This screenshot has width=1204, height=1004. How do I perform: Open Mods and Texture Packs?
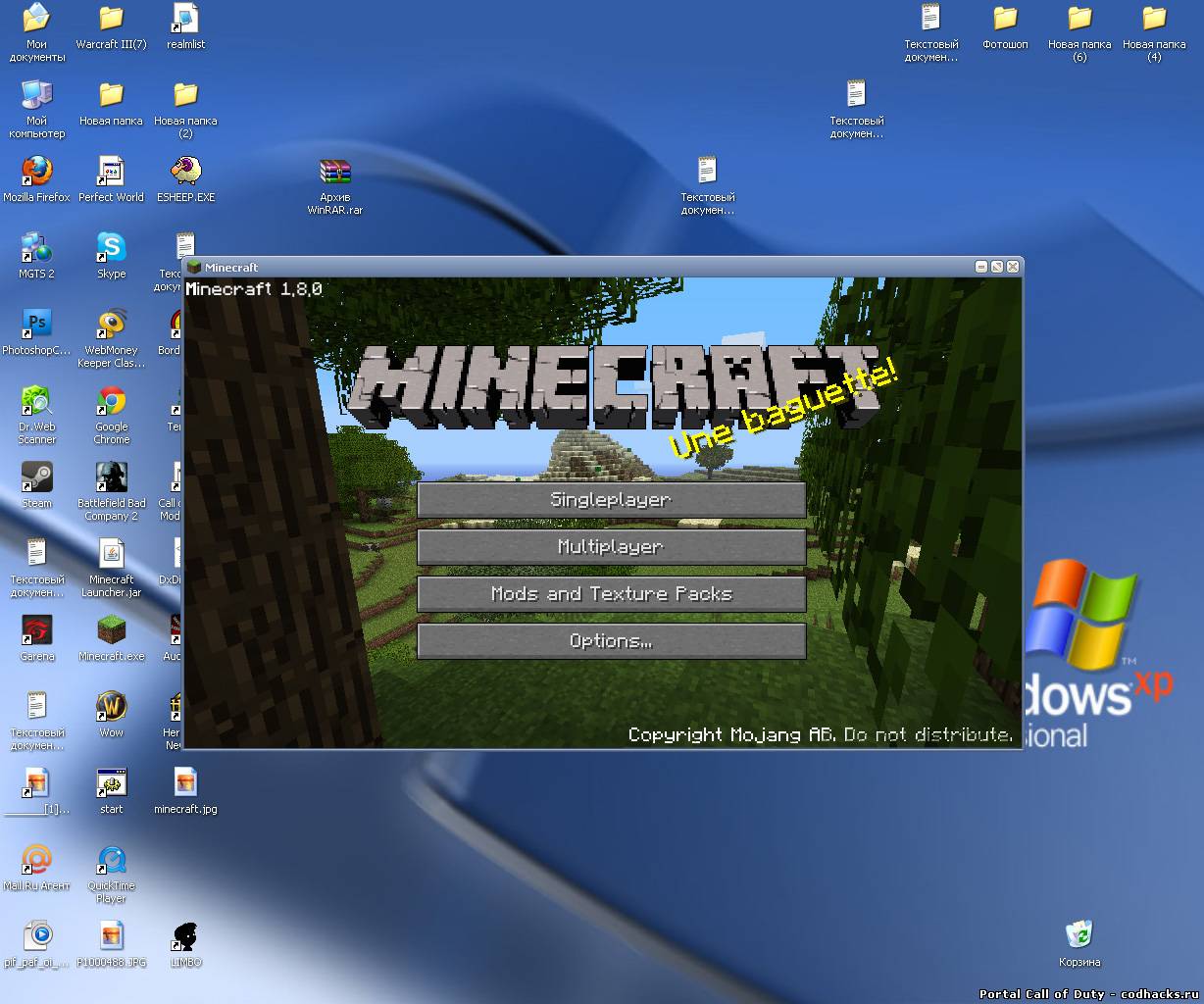click(611, 593)
